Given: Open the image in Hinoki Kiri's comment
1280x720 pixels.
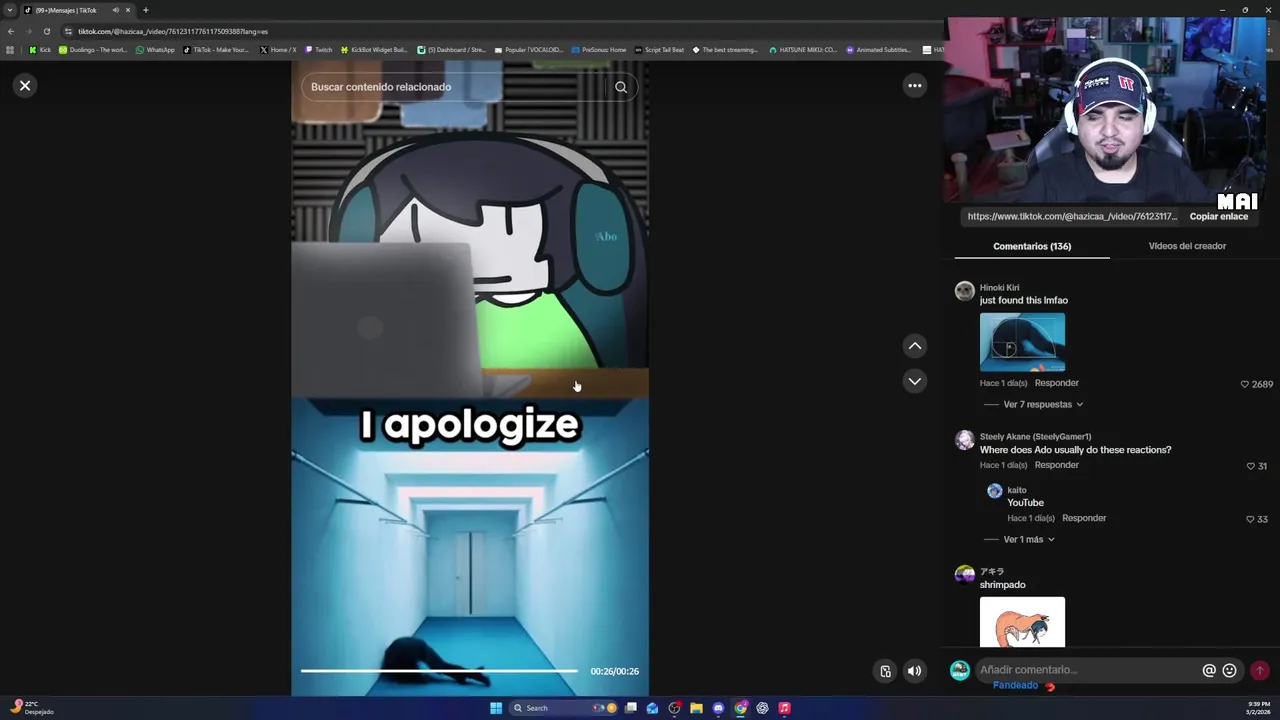Looking at the screenshot, I should [1022, 342].
